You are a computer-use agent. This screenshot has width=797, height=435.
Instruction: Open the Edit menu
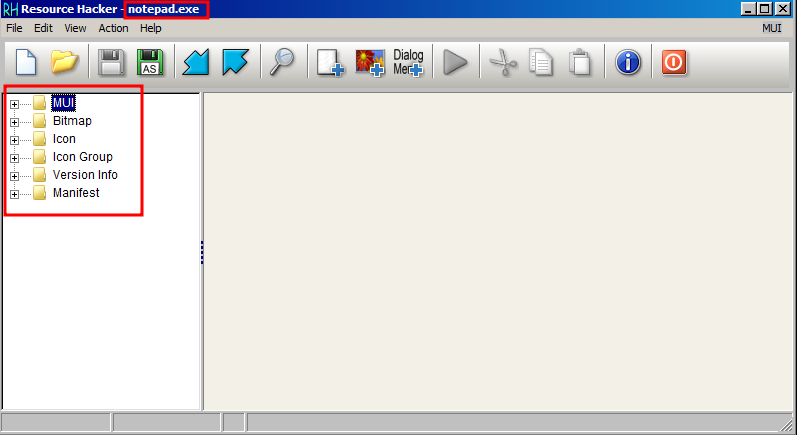click(x=43, y=28)
